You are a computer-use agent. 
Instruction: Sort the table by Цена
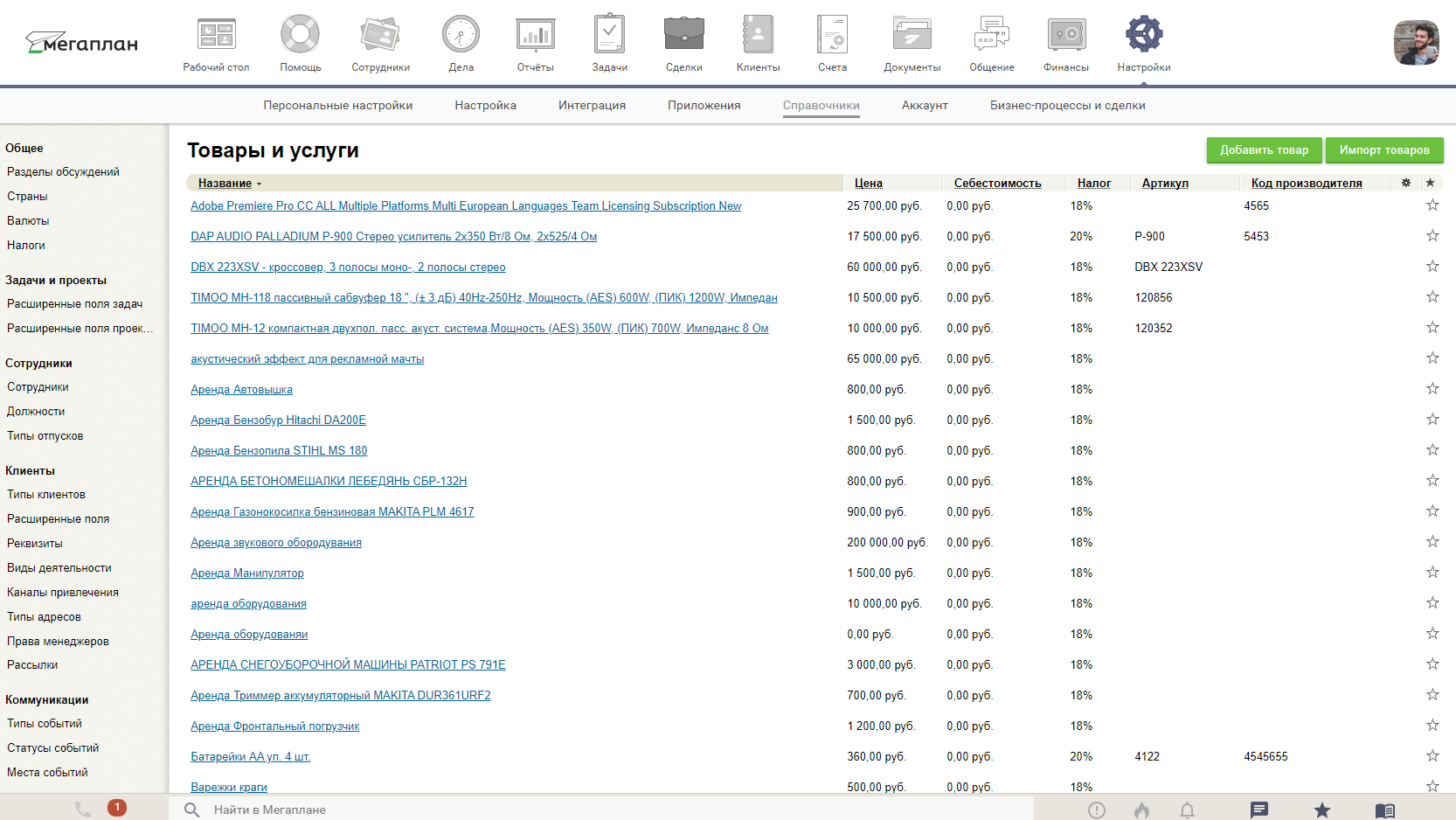click(868, 183)
